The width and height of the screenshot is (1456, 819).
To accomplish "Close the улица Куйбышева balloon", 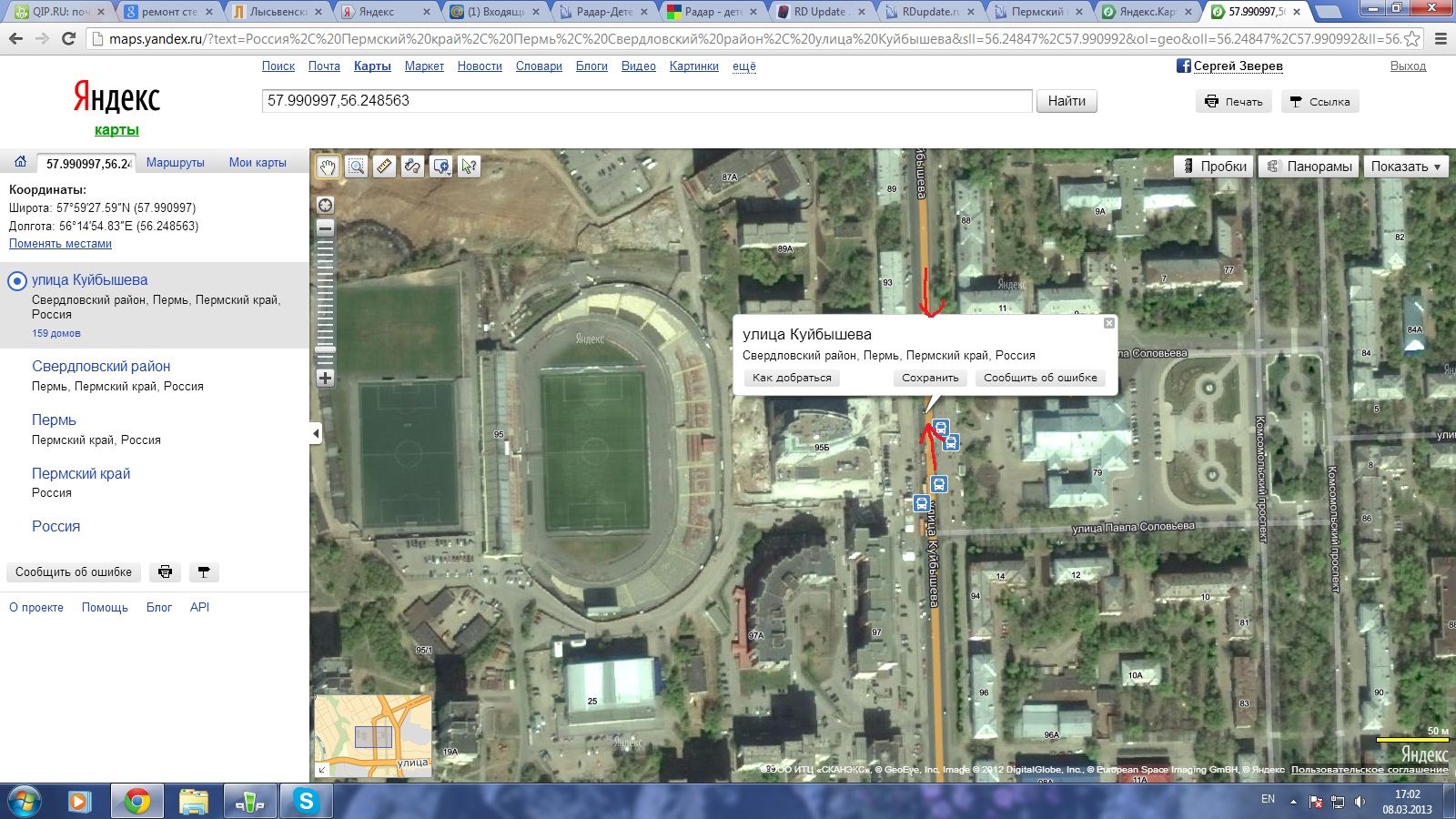I will (x=1108, y=323).
